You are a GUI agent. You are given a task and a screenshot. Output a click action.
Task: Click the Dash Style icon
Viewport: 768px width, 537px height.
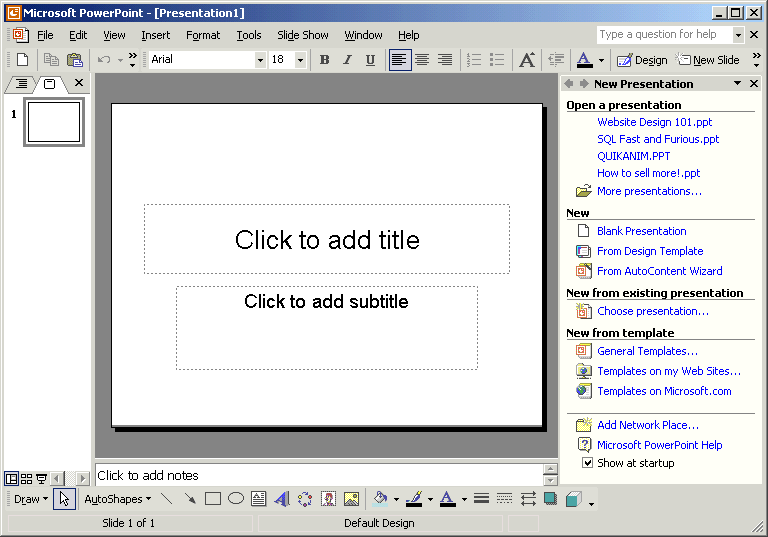point(504,499)
